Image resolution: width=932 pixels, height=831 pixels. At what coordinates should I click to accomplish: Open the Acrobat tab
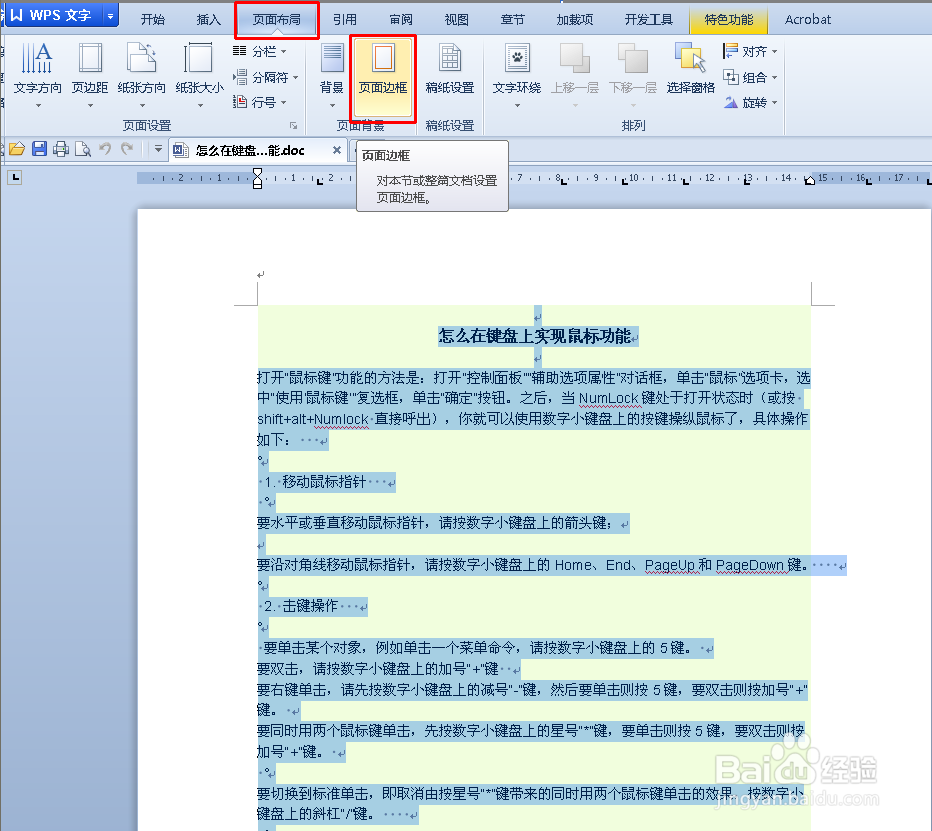[x=808, y=20]
